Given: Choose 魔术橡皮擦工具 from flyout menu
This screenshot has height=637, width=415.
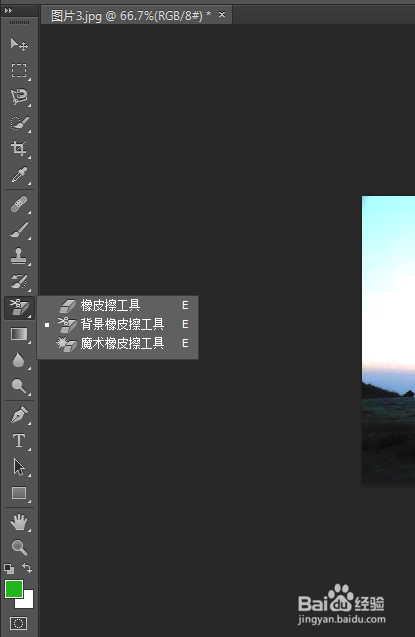Looking at the screenshot, I should [x=117, y=343].
